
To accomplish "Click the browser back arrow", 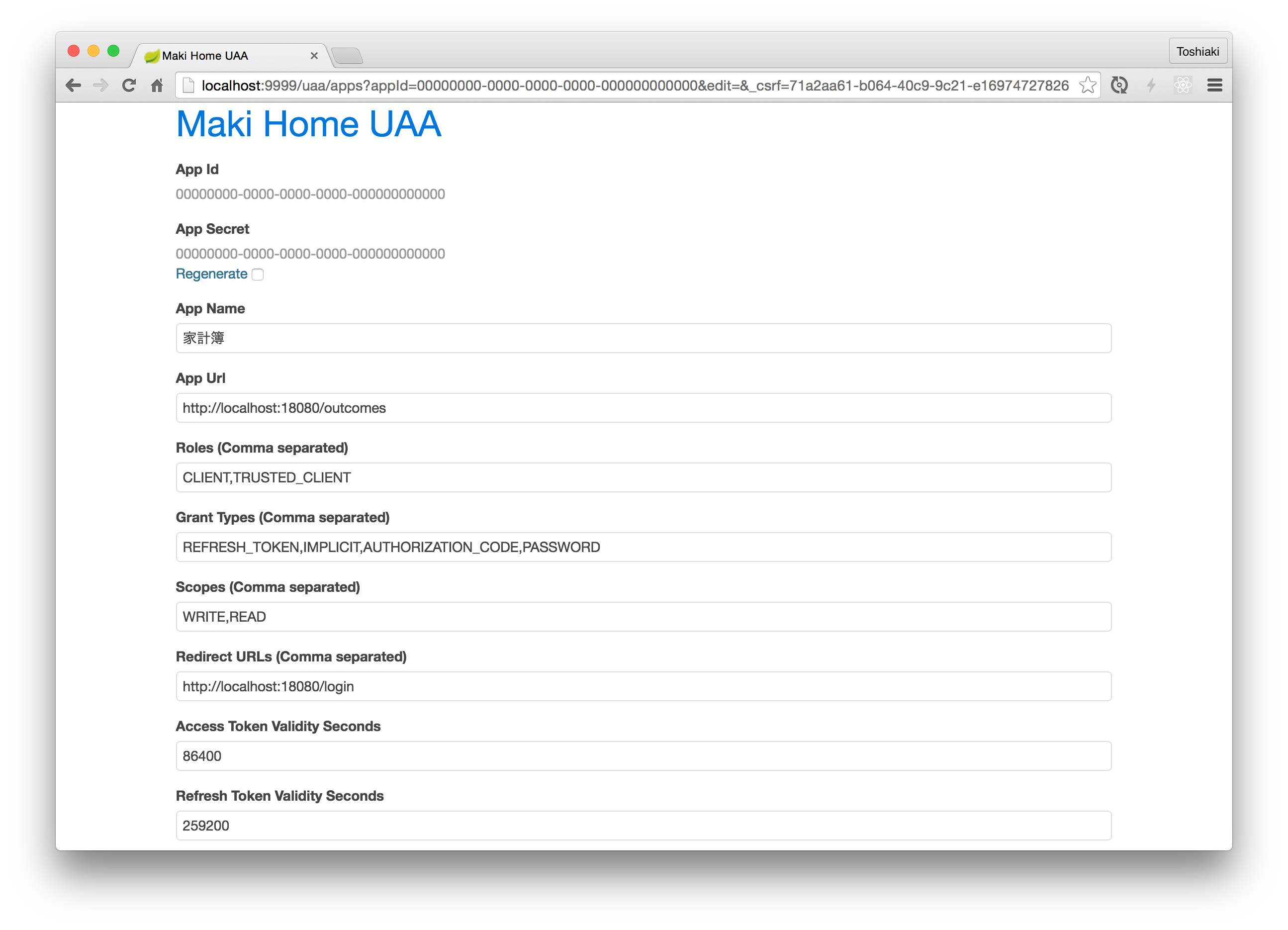I will (73, 86).
